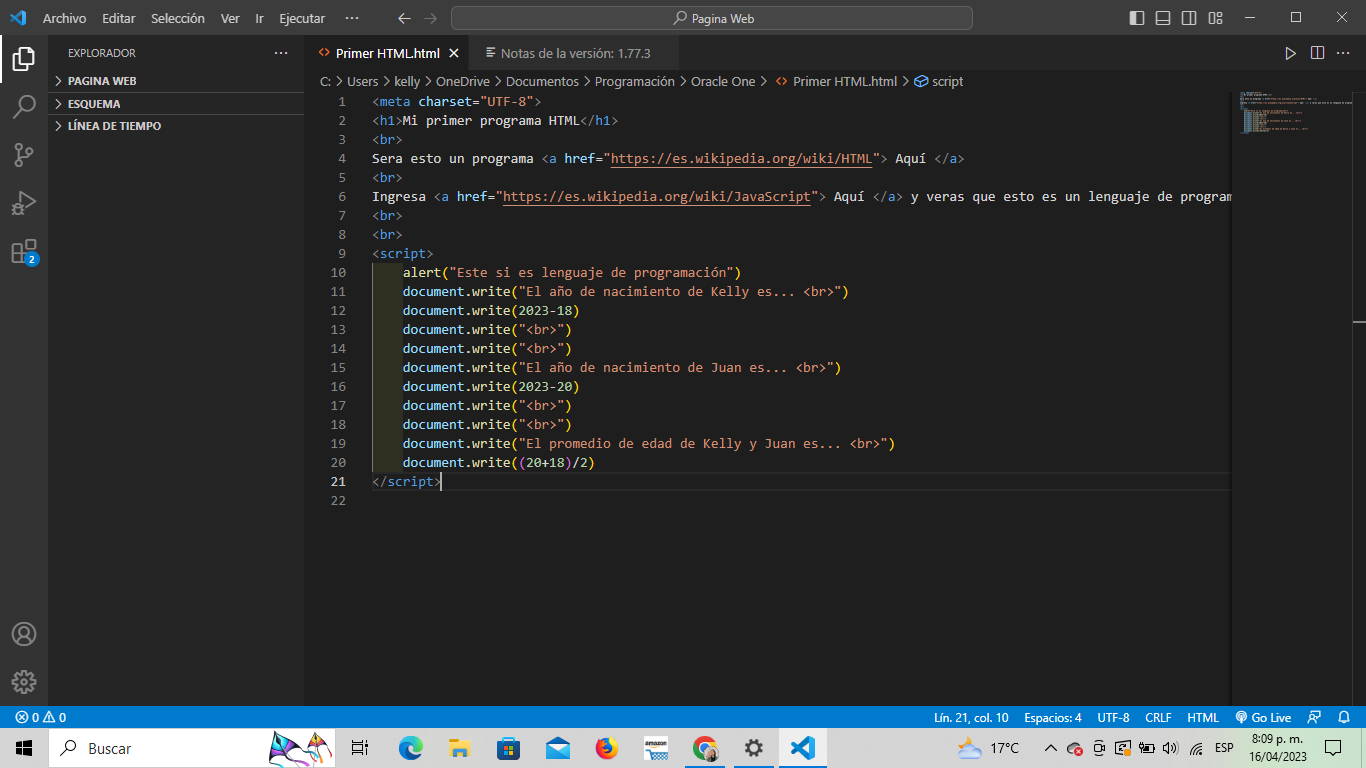The width and height of the screenshot is (1366, 768).
Task: Click line number 9 in gutter
Action: point(342,253)
